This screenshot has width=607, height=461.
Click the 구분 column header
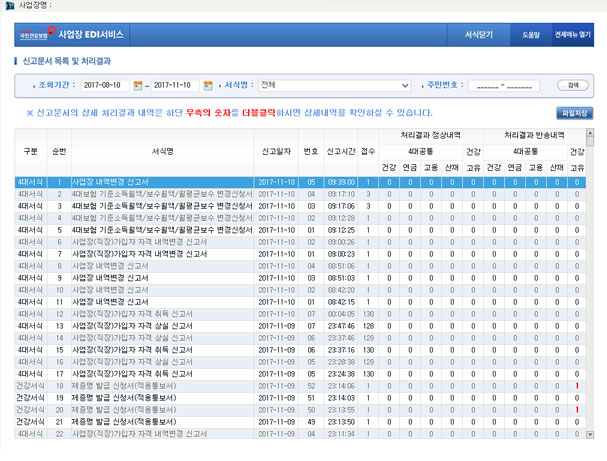31,152
